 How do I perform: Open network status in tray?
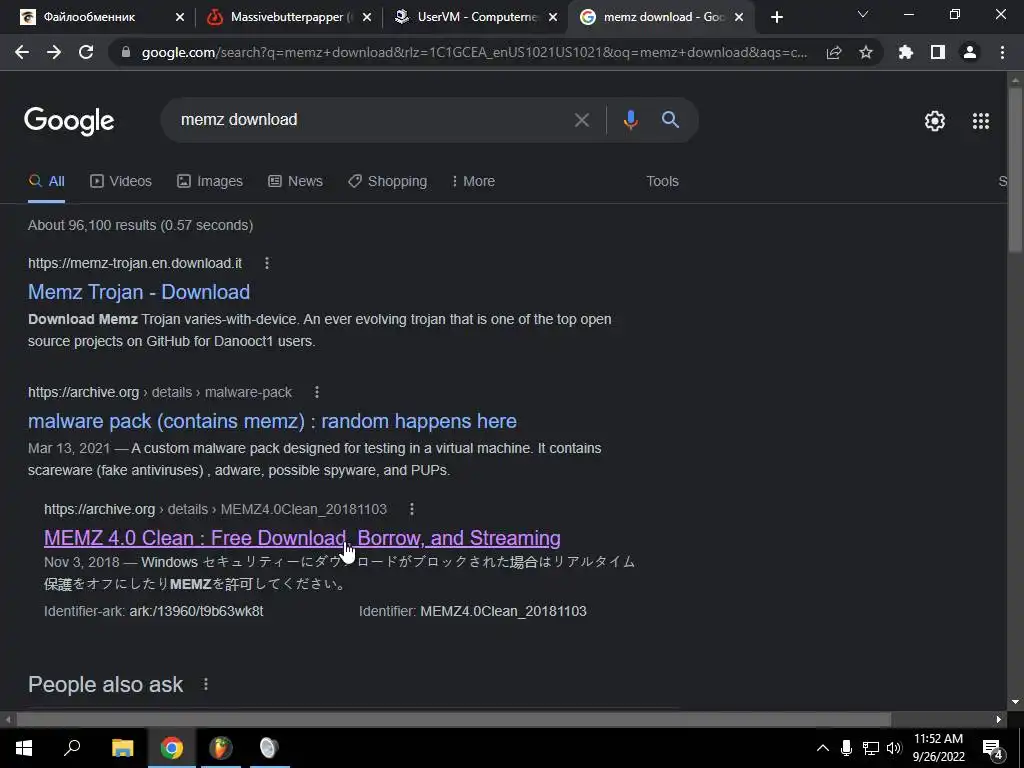(x=871, y=748)
